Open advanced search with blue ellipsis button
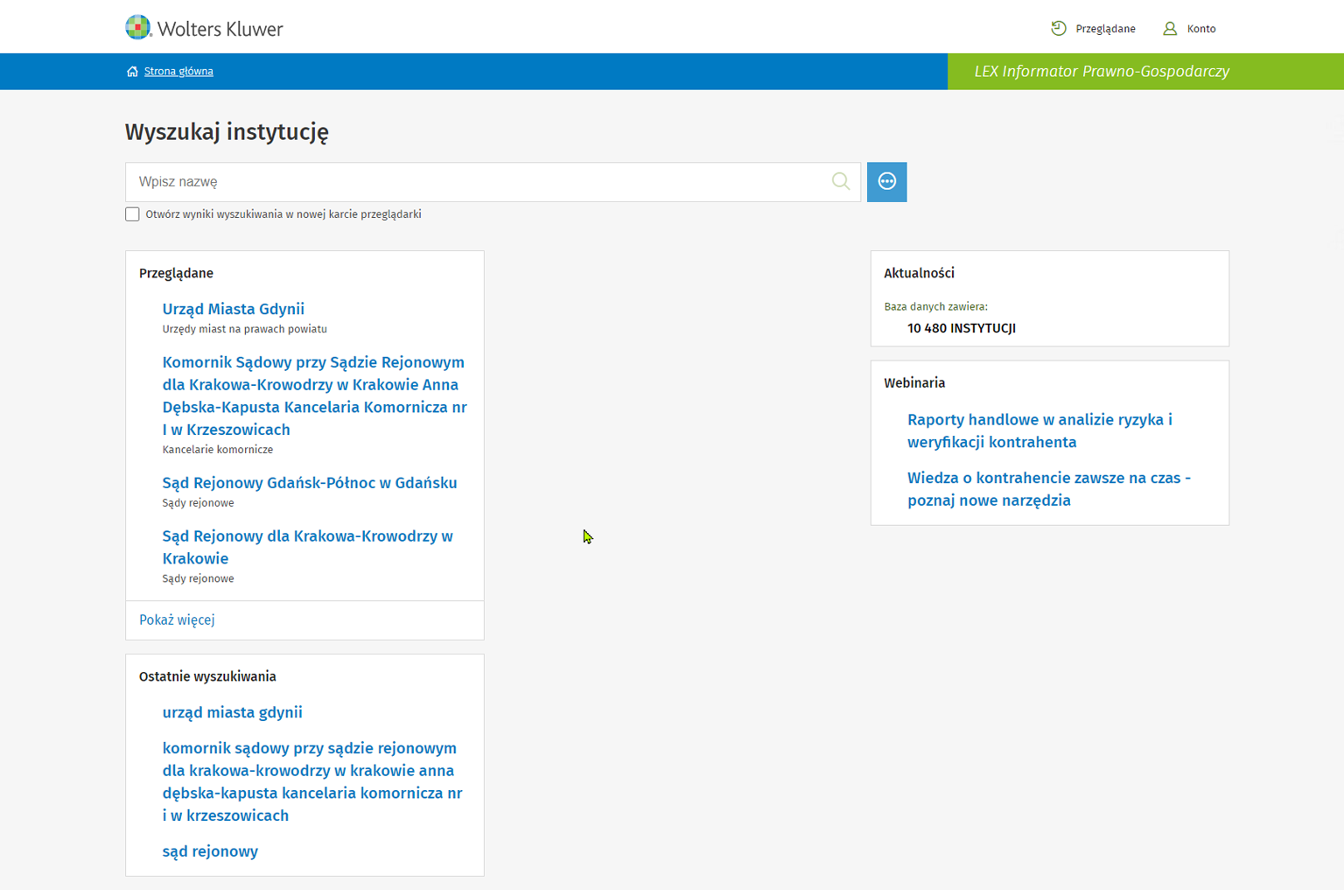The image size is (1344, 896). point(886,182)
